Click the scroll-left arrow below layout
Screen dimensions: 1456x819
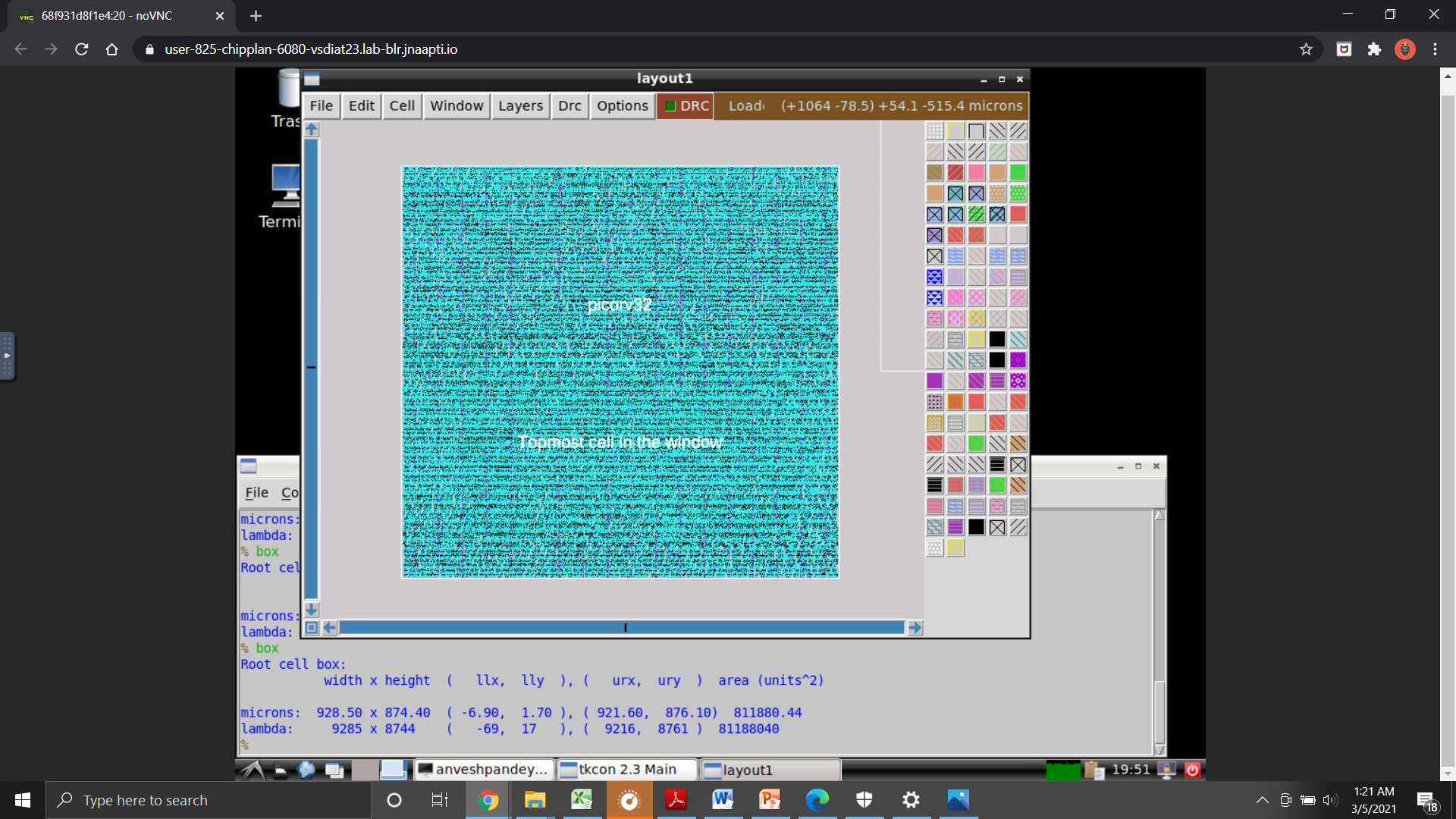tap(330, 628)
